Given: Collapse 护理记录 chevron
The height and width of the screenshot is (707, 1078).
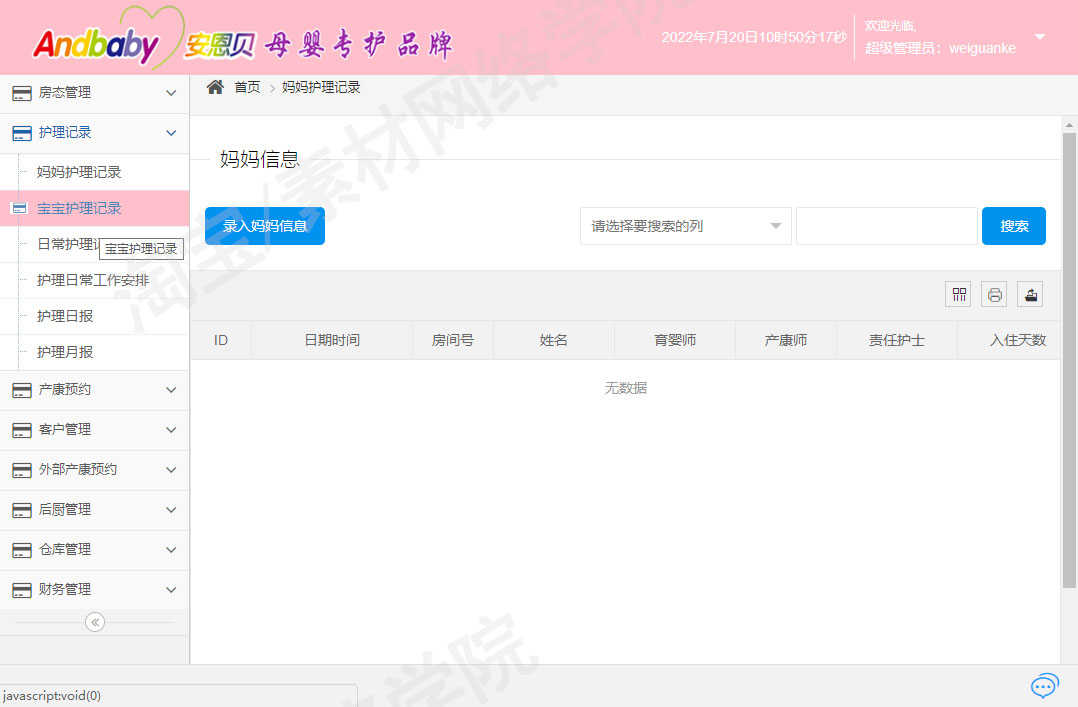Looking at the screenshot, I should coord(171,133).
